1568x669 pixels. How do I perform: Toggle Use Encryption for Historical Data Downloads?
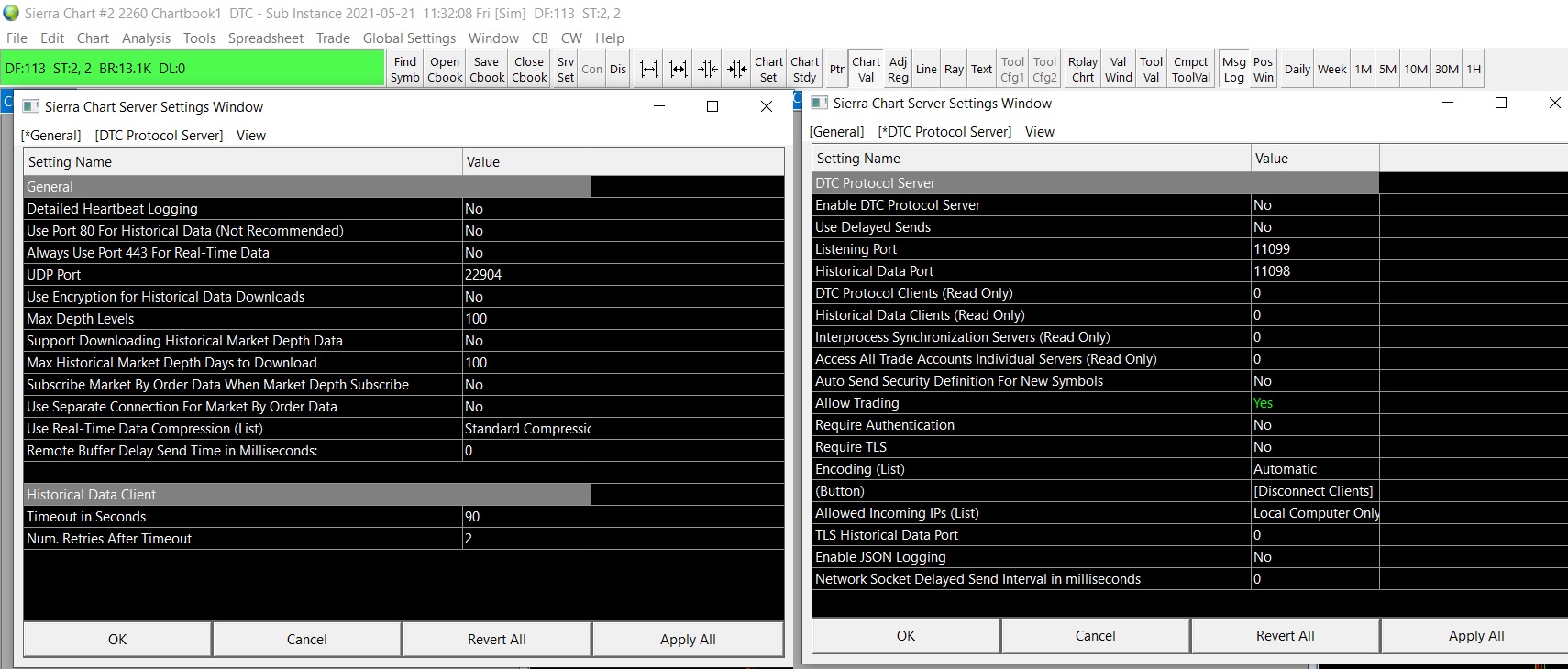pyautogui.click(x=526, y=297)
